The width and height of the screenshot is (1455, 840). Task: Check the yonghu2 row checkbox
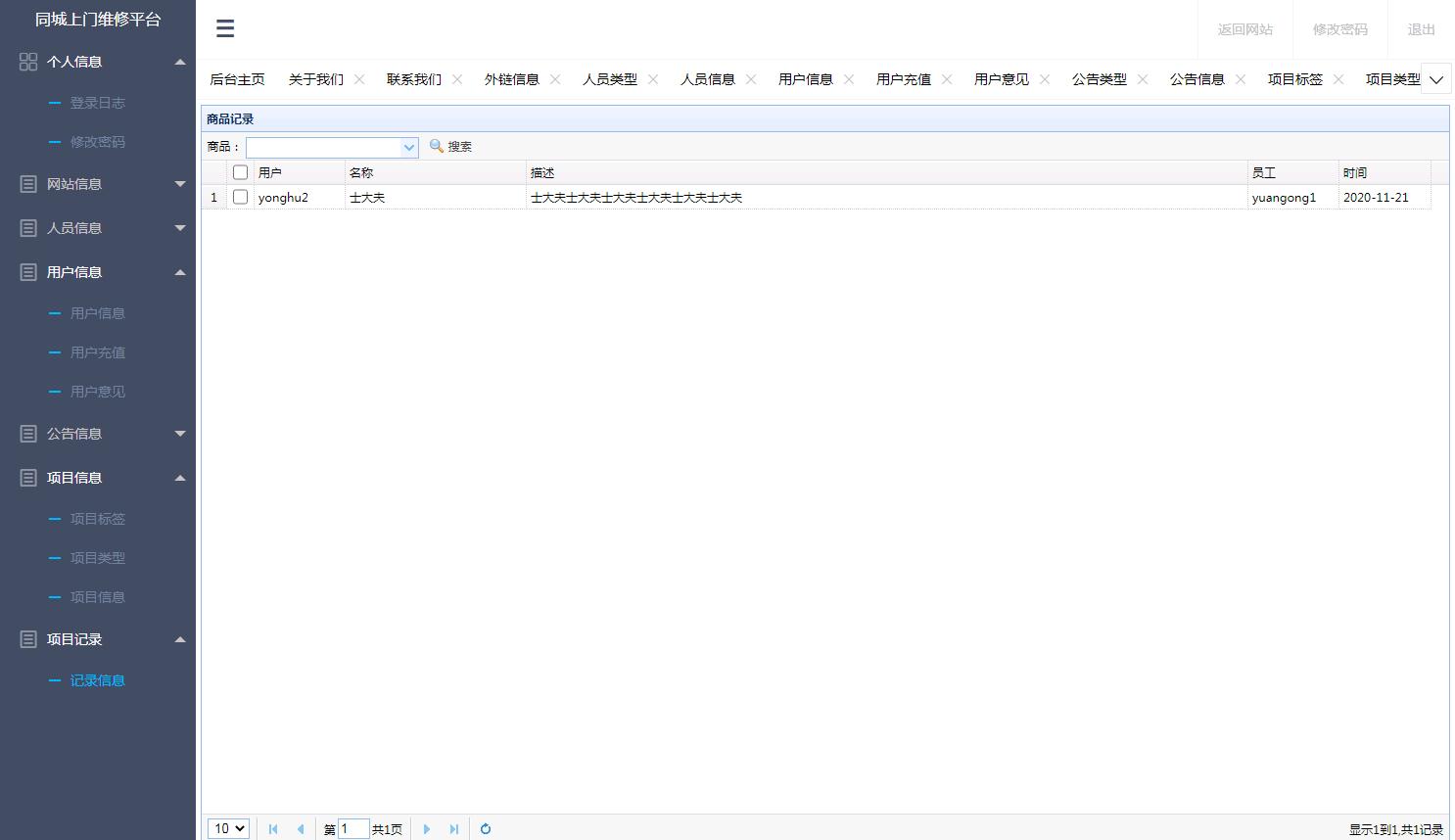click(240, 197)
